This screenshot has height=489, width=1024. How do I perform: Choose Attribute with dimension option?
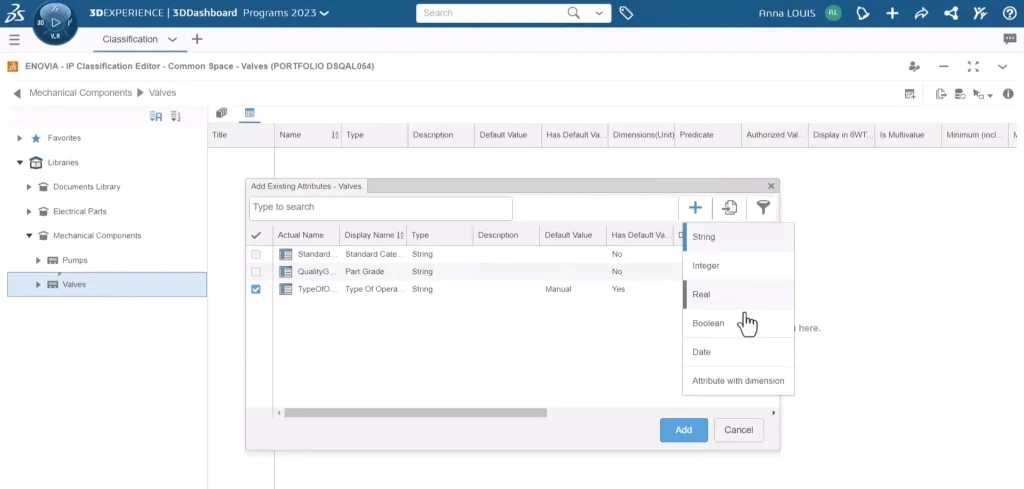pos(738,381)
